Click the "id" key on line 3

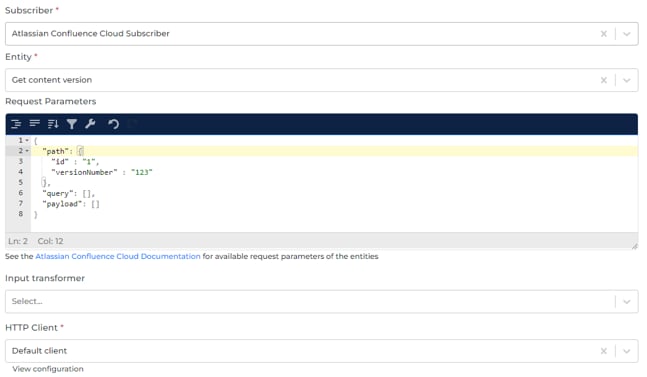(x=60, y=162)
